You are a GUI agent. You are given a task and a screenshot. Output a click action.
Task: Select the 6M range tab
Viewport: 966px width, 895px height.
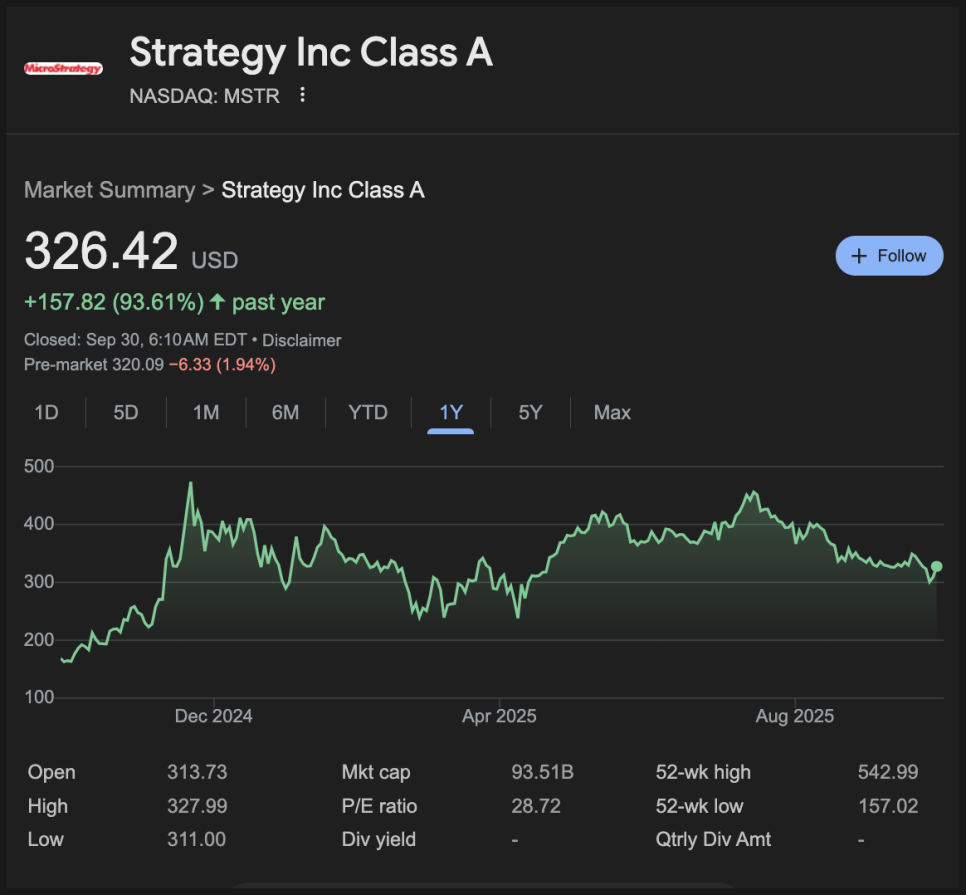click(x=285, y=412)
